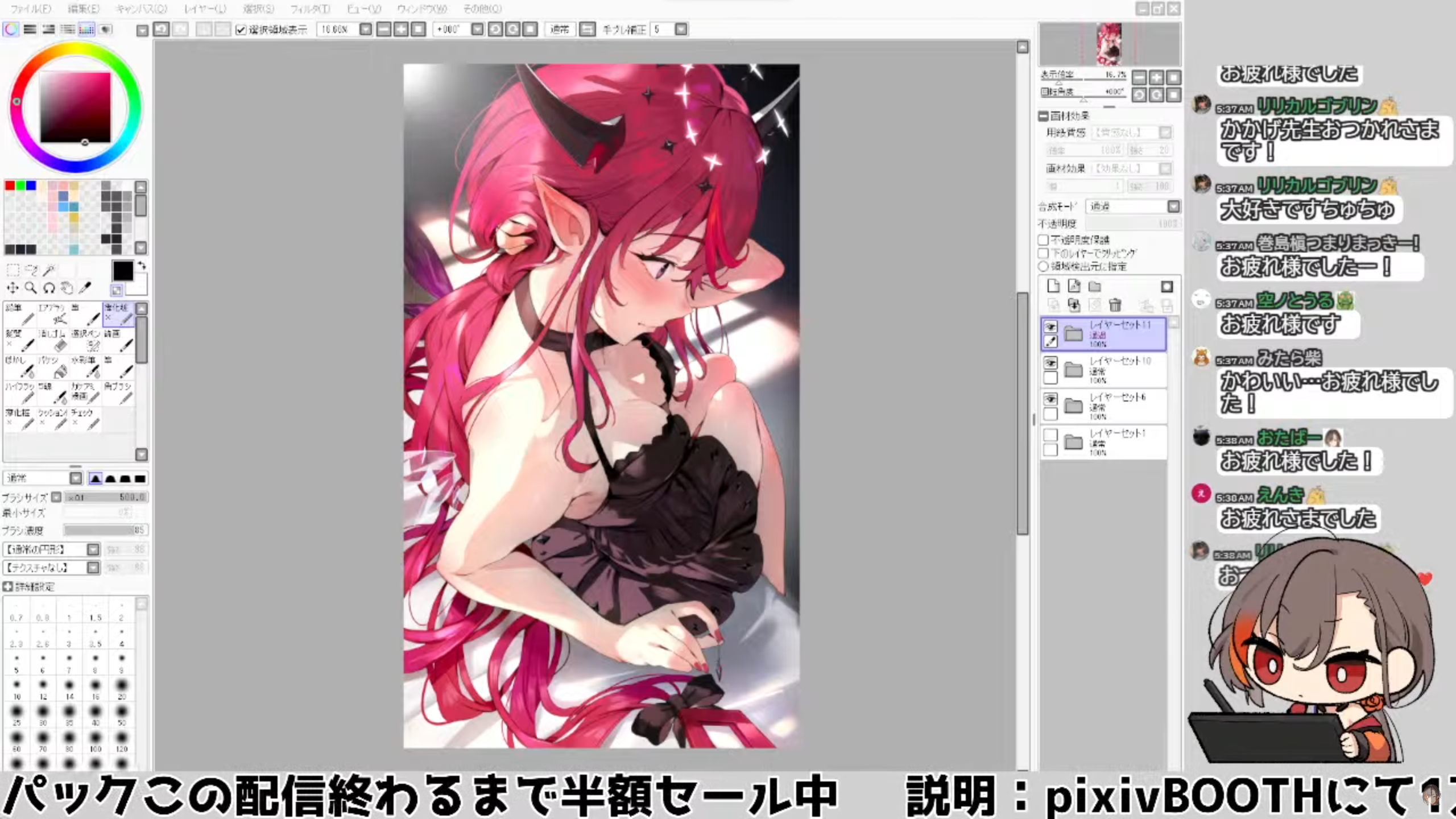Select the sharpest brush edge shape
Screen dimensions: 1456x819
pyautogui.click(x=139, y=478)
